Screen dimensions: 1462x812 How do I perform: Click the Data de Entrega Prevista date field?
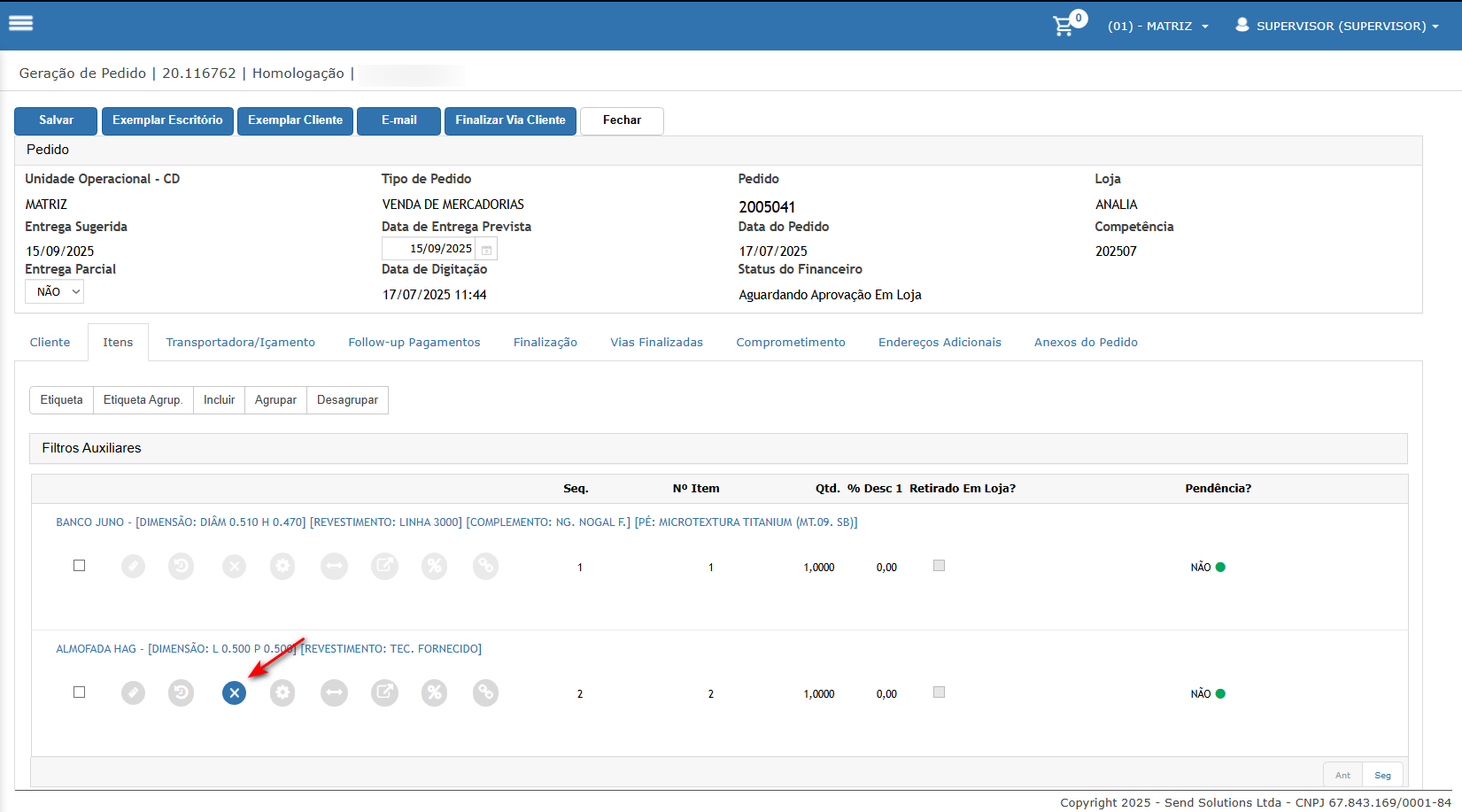pyautogui.click(x=429, y=249)
